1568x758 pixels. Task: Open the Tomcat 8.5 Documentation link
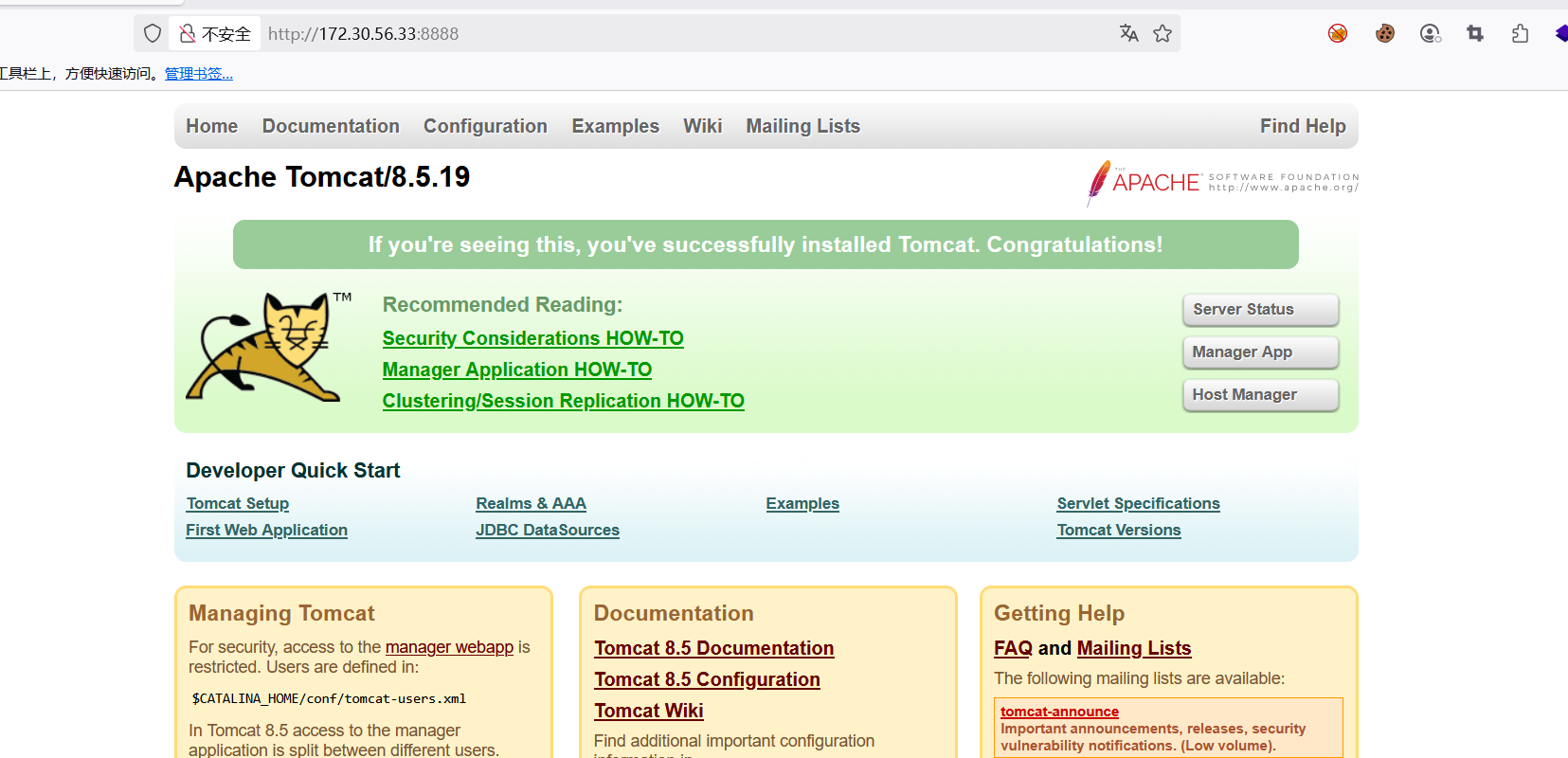pyautogui.click(x=714, y=648)
